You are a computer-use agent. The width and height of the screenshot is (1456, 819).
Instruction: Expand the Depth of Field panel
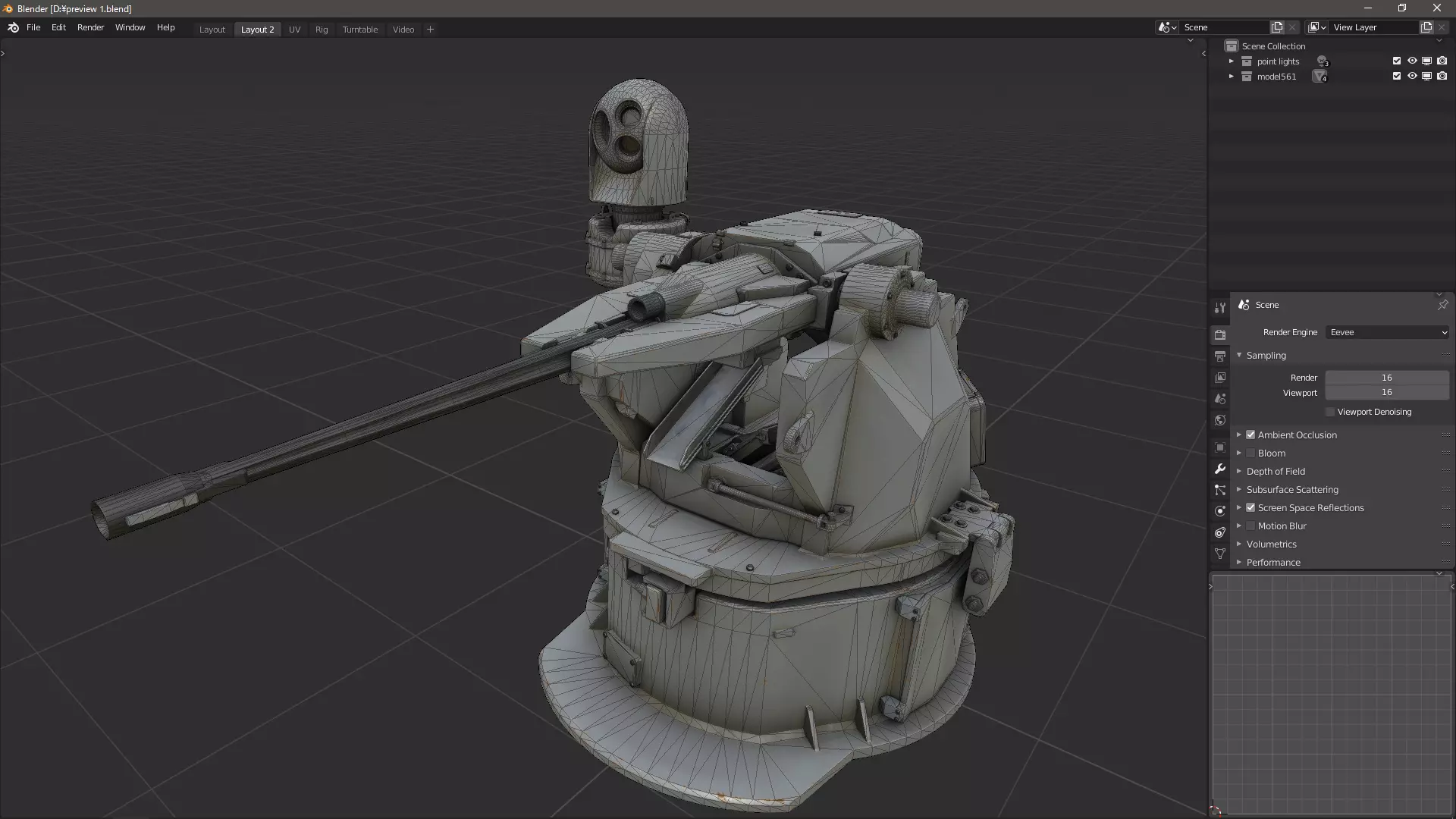point(1239,471)
